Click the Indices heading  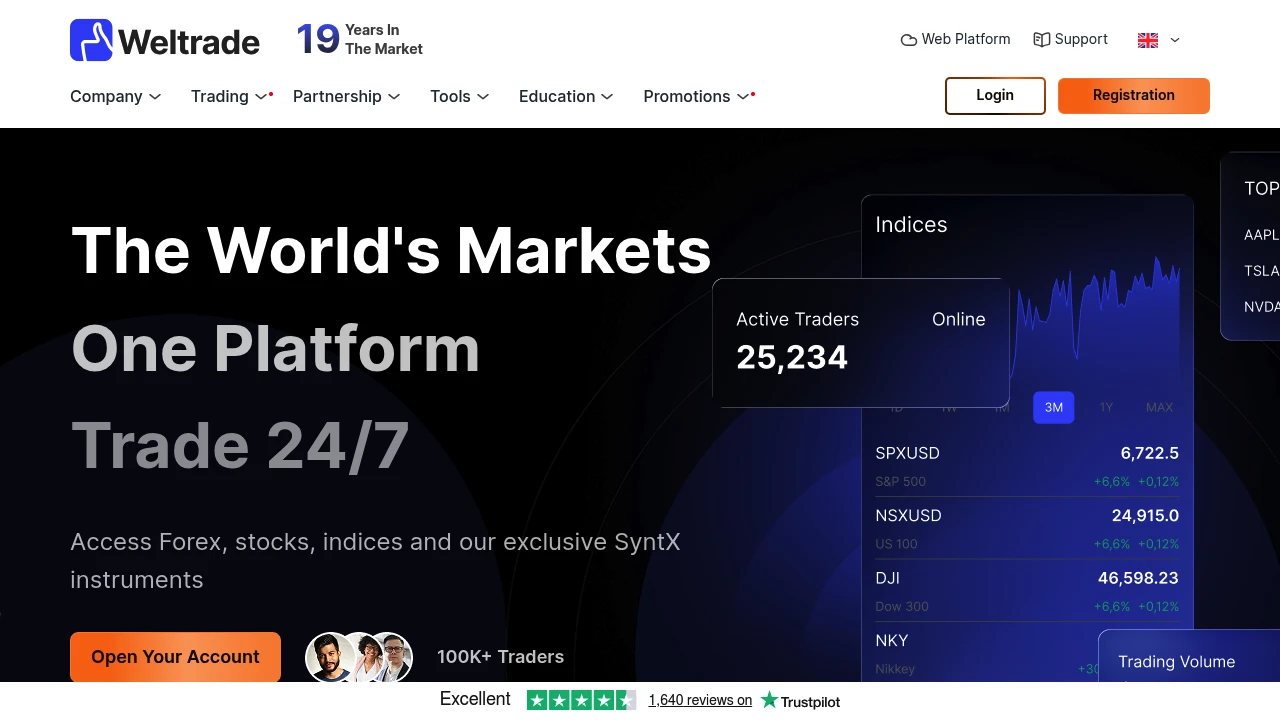coord(911,225)
